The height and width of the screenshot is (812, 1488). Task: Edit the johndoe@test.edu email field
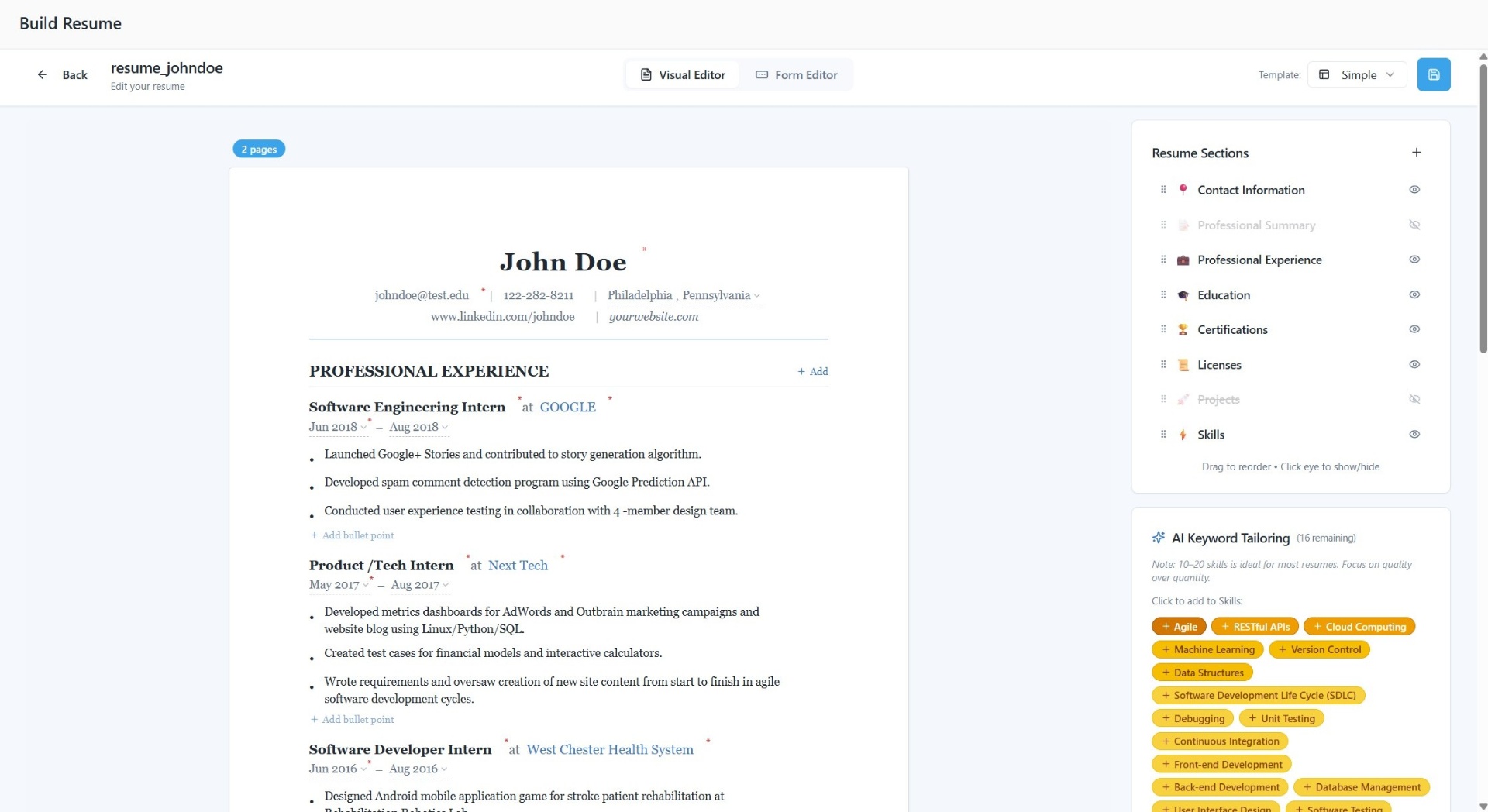point(422,295)
